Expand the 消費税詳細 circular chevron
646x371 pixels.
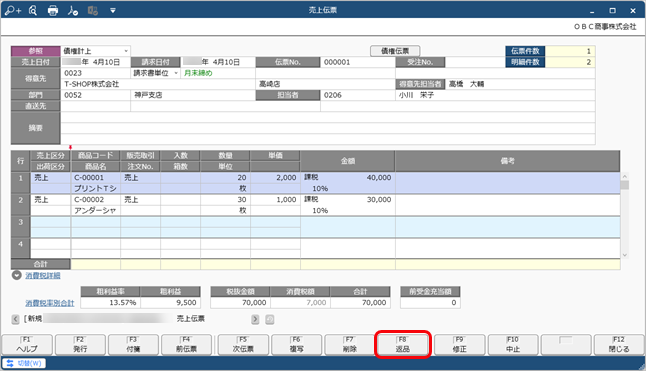16,275
